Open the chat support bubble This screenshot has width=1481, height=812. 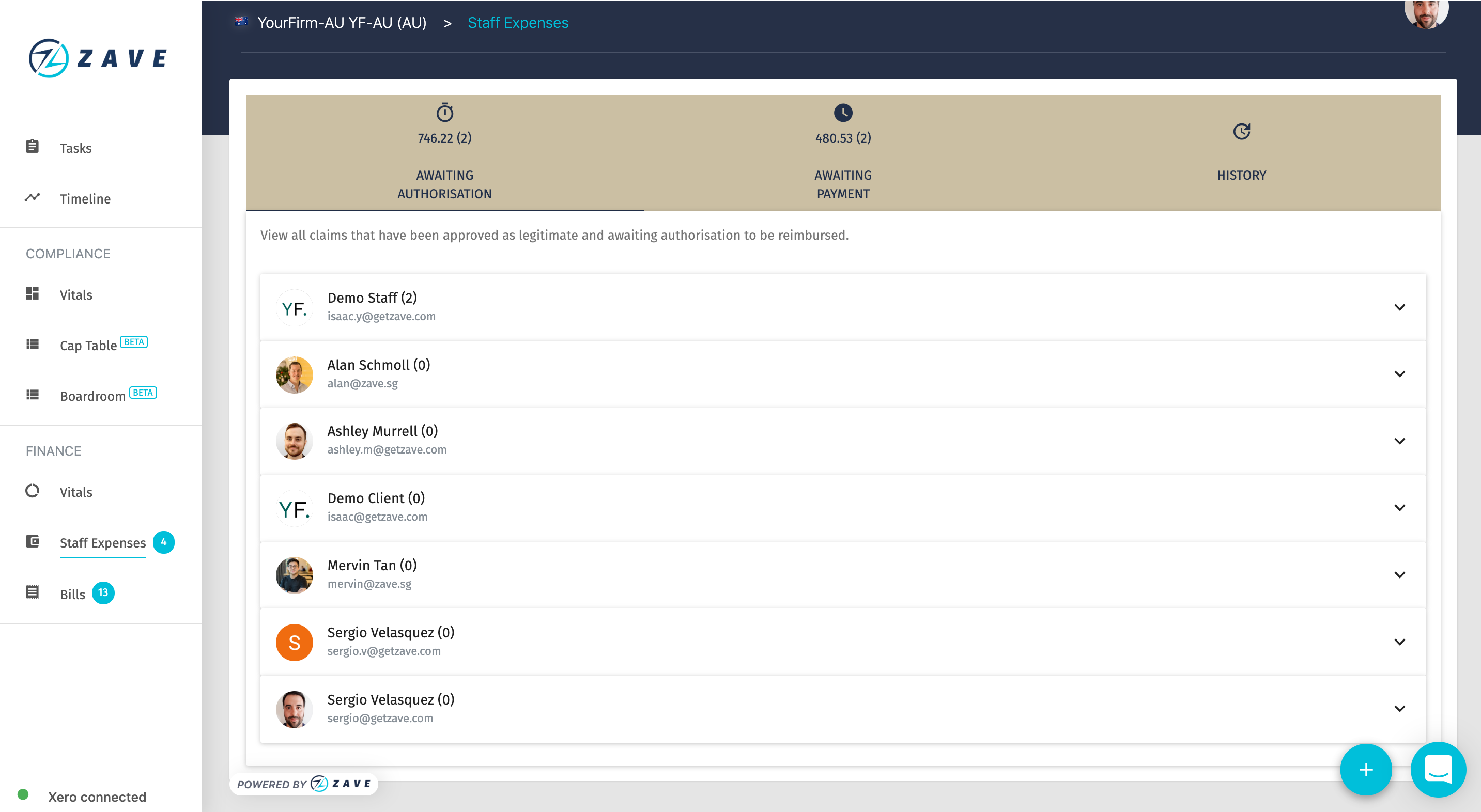(x=1438, y=770)
